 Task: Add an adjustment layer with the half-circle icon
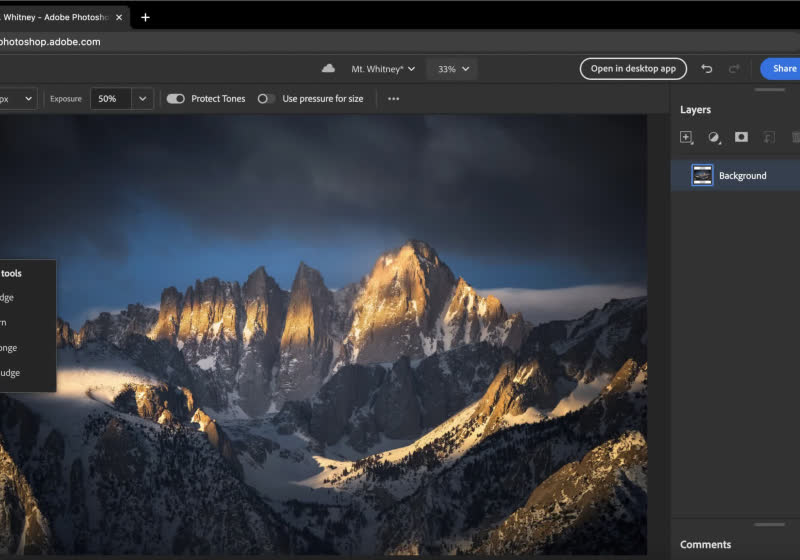[714, 137]
